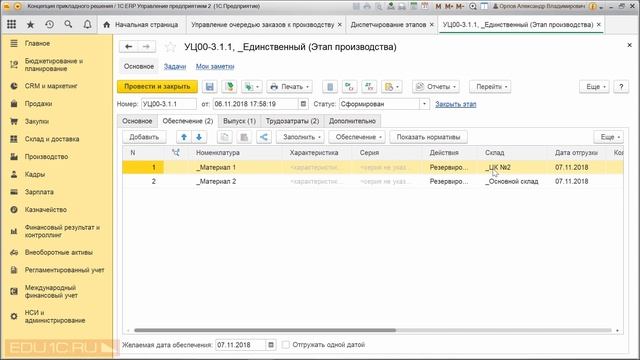Expand the Заполнить menu
This screenshot has width=640, height=360.
point(300,137)
